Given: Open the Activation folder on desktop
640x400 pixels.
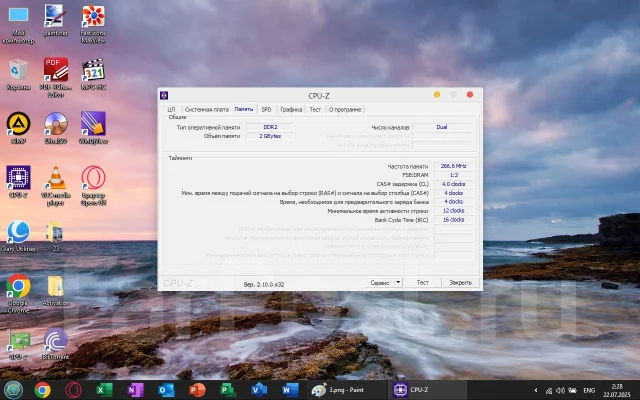Looking at the screenshot, I should coord(56,291).
